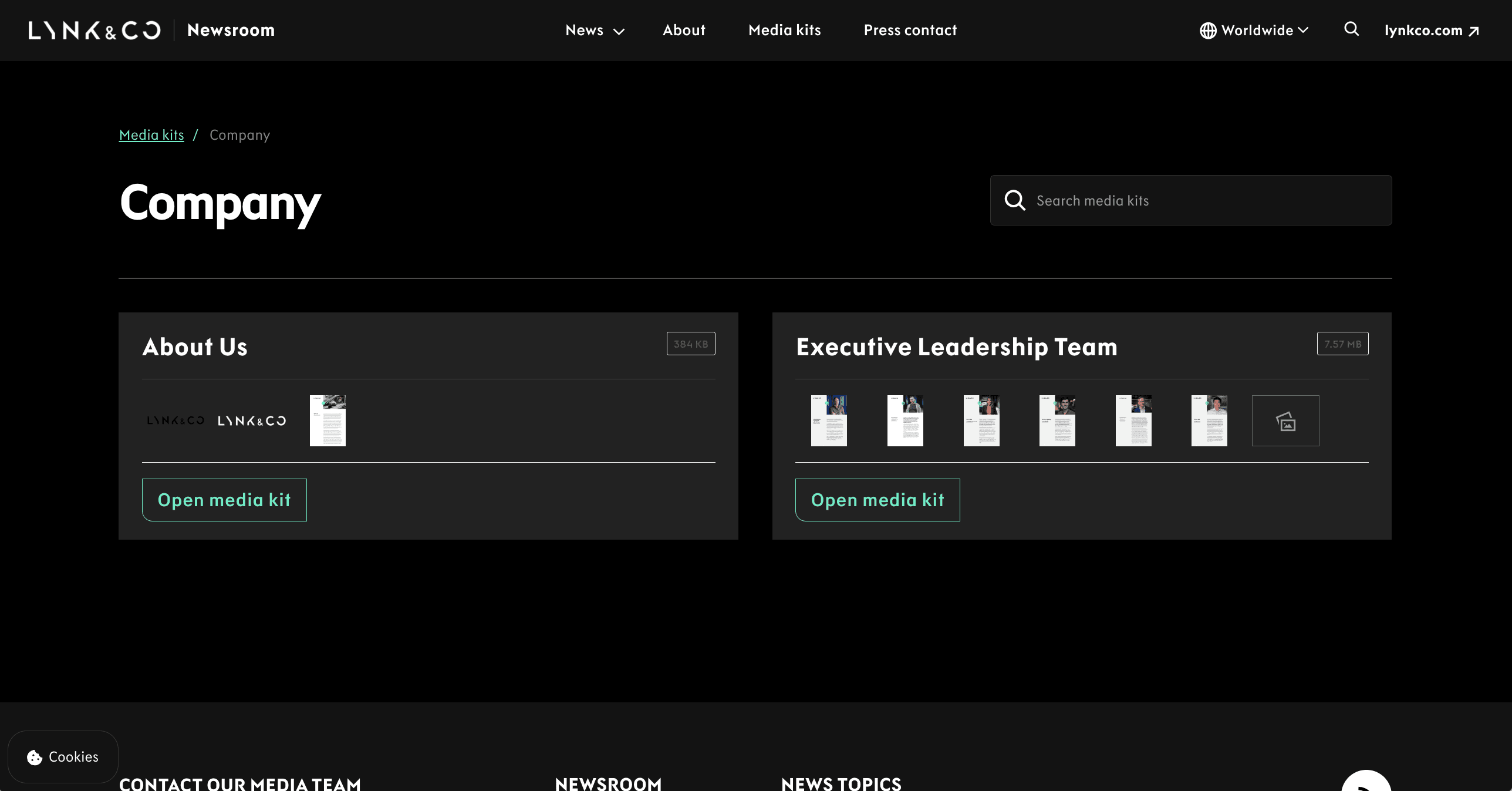Open the Cookies settings button
1512x791 pixels.
click(63, 757)
